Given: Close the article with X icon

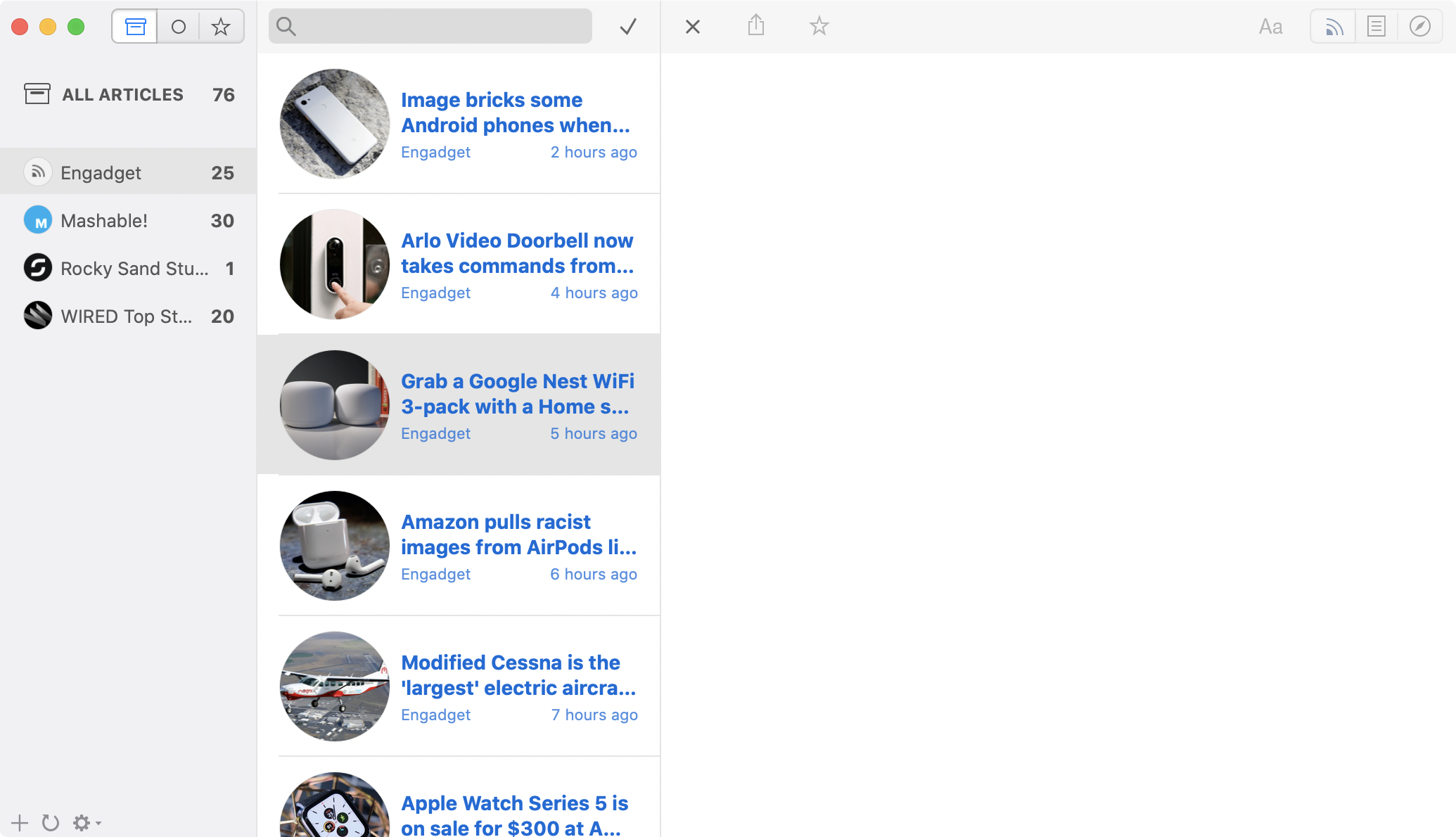Looking at the screenshot, I should click(693, 27).
